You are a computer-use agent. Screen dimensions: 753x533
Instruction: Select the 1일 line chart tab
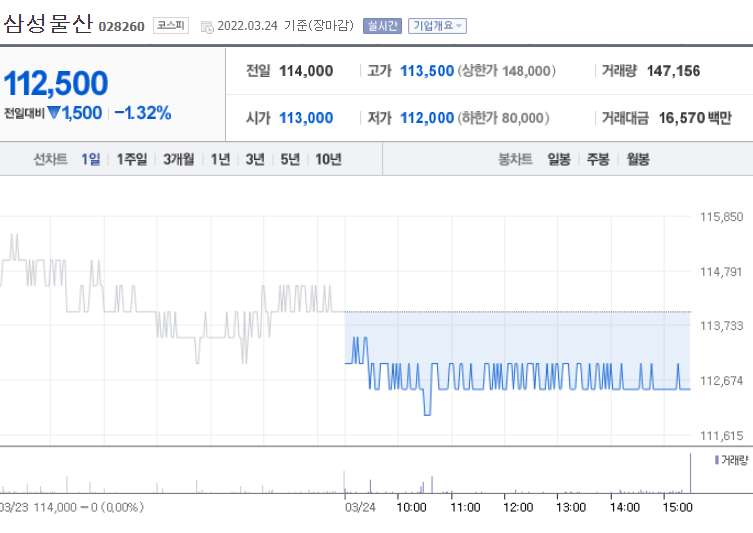coord(90,159)
